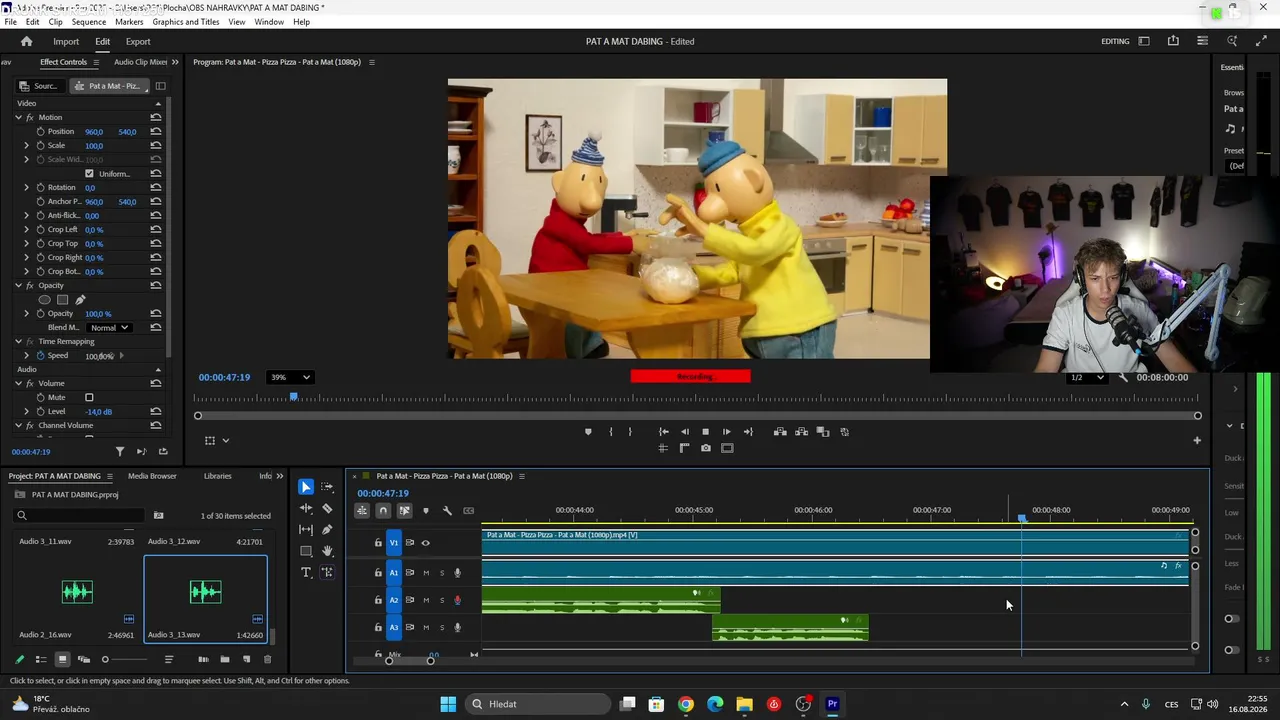Click the filter properties funnel icon
The height and width of the screenshot is (720, 1280).
coord(120,452)
